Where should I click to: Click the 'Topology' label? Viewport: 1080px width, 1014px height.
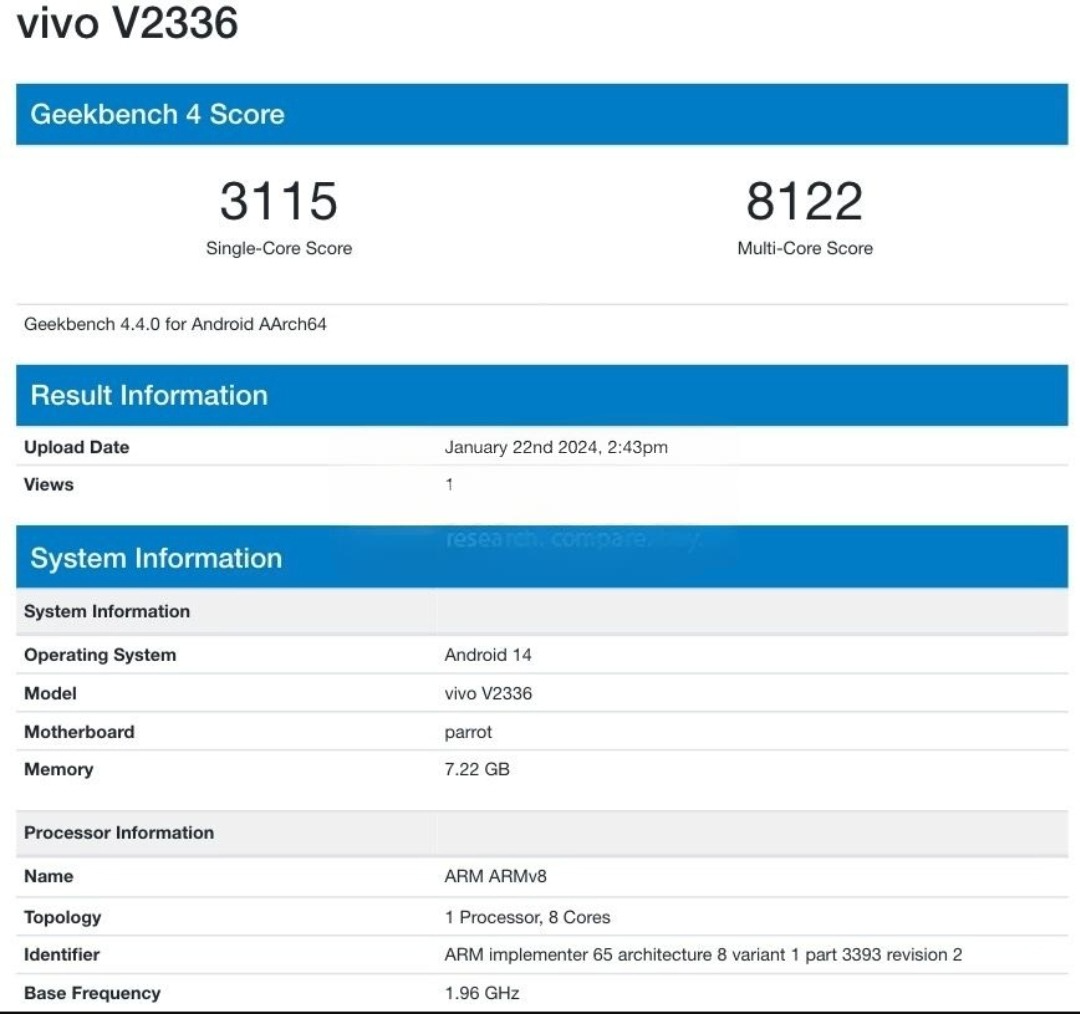coord(63,918)
